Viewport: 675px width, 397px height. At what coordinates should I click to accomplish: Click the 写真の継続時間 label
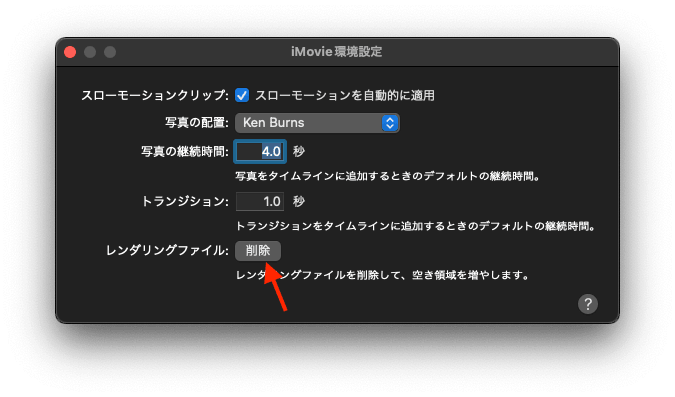[x=185, y=152]
